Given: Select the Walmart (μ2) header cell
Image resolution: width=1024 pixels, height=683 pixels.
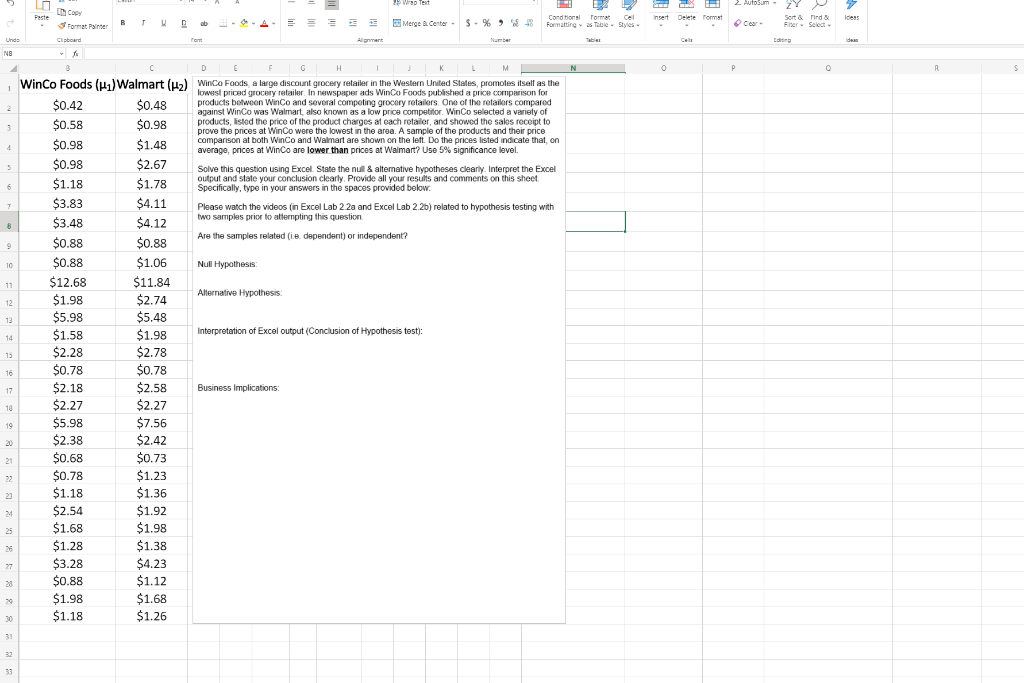Looking at the screenshot, I should pyautogui.click(x=152, y=85).
